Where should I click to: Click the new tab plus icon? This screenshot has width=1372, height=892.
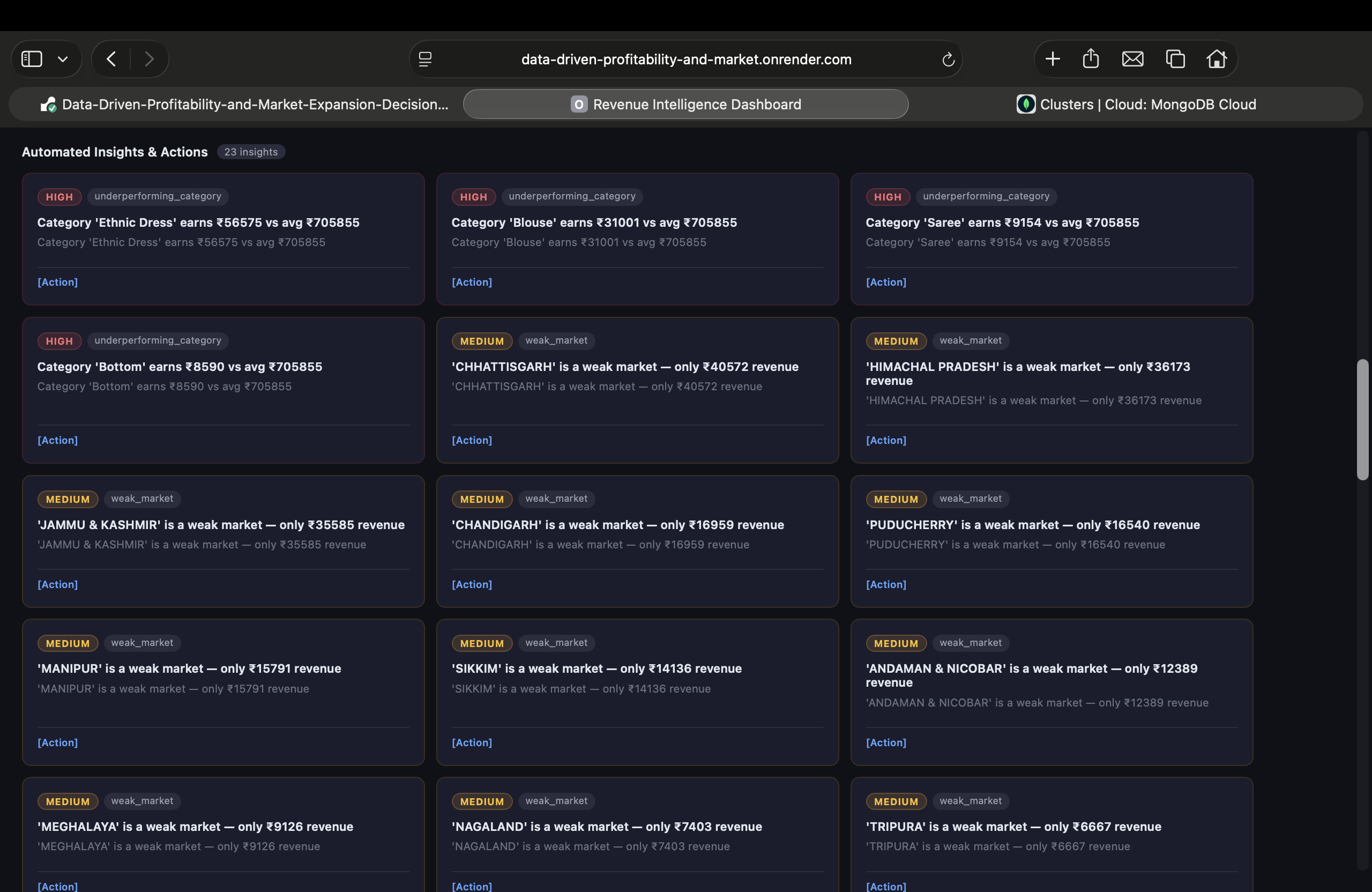pos(1053,59)
